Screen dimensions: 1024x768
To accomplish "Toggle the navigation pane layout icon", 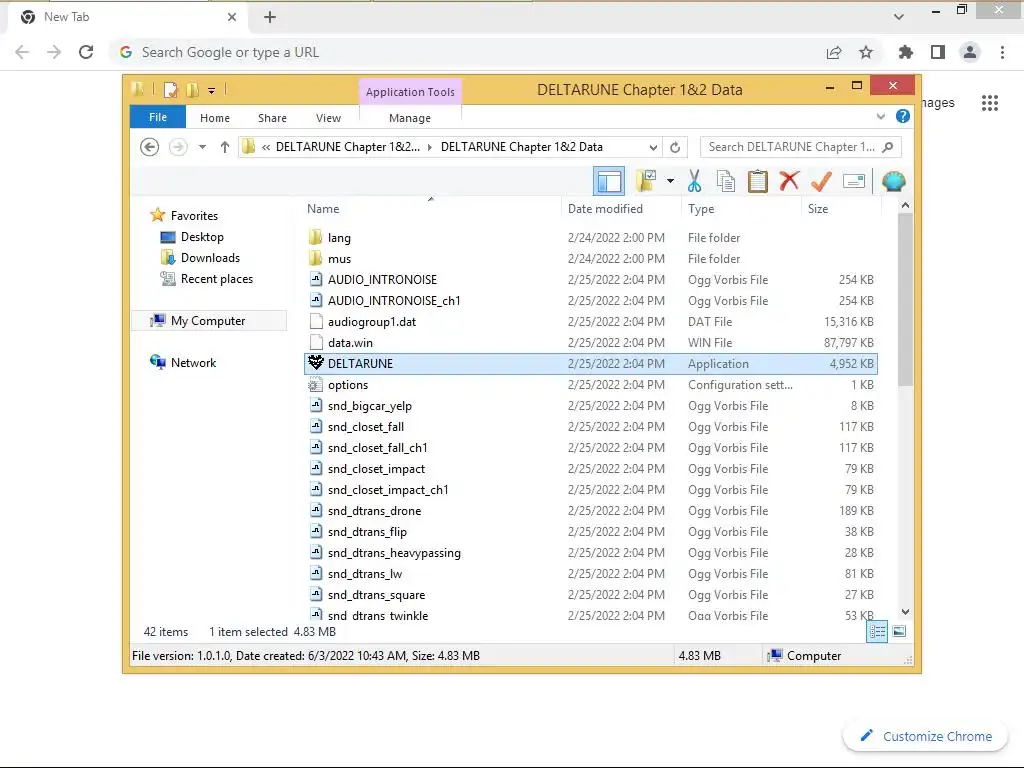I will [x=609, y=182].
